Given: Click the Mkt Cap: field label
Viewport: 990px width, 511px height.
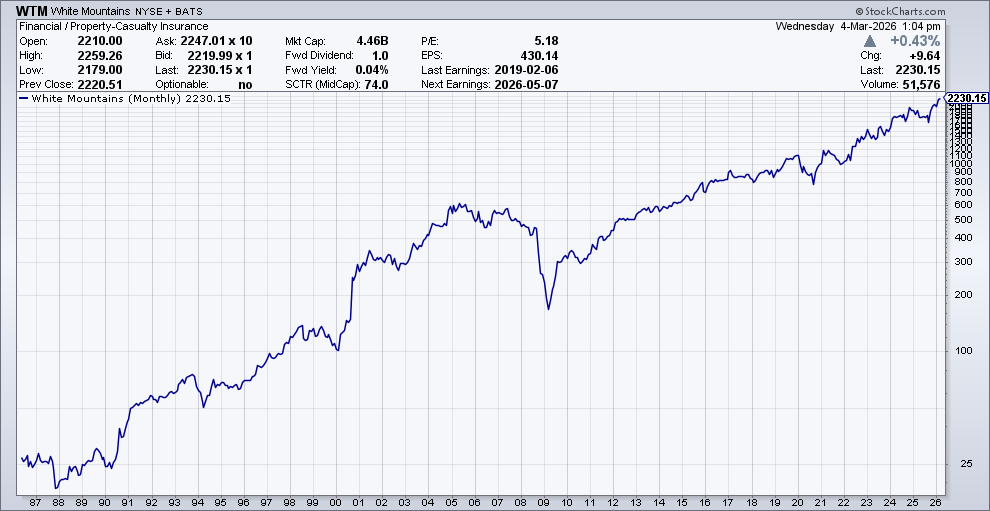Looking at the screenshot, I should (x=306, y=41).
